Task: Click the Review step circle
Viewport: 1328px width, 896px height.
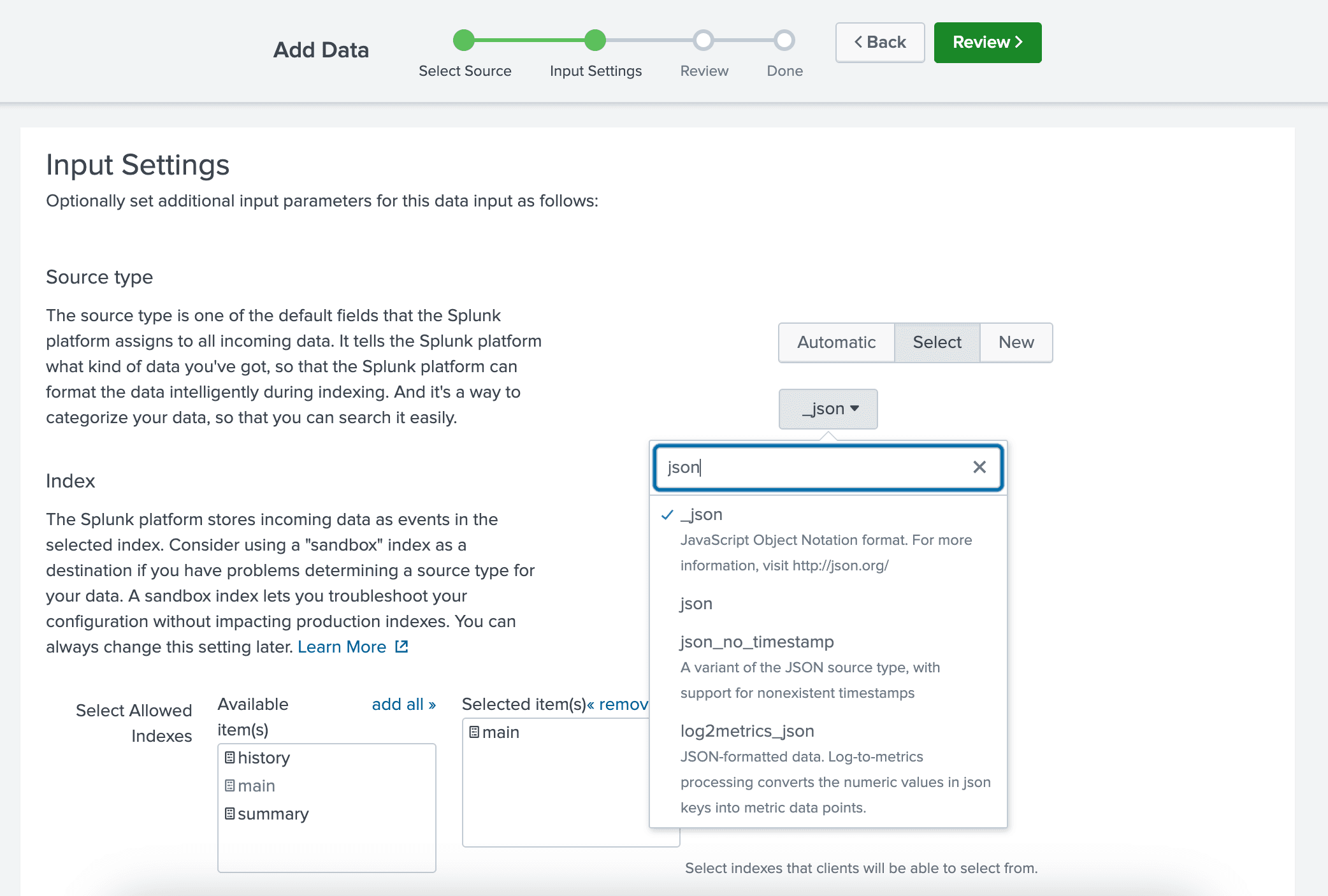Action: tap(704, 40)
